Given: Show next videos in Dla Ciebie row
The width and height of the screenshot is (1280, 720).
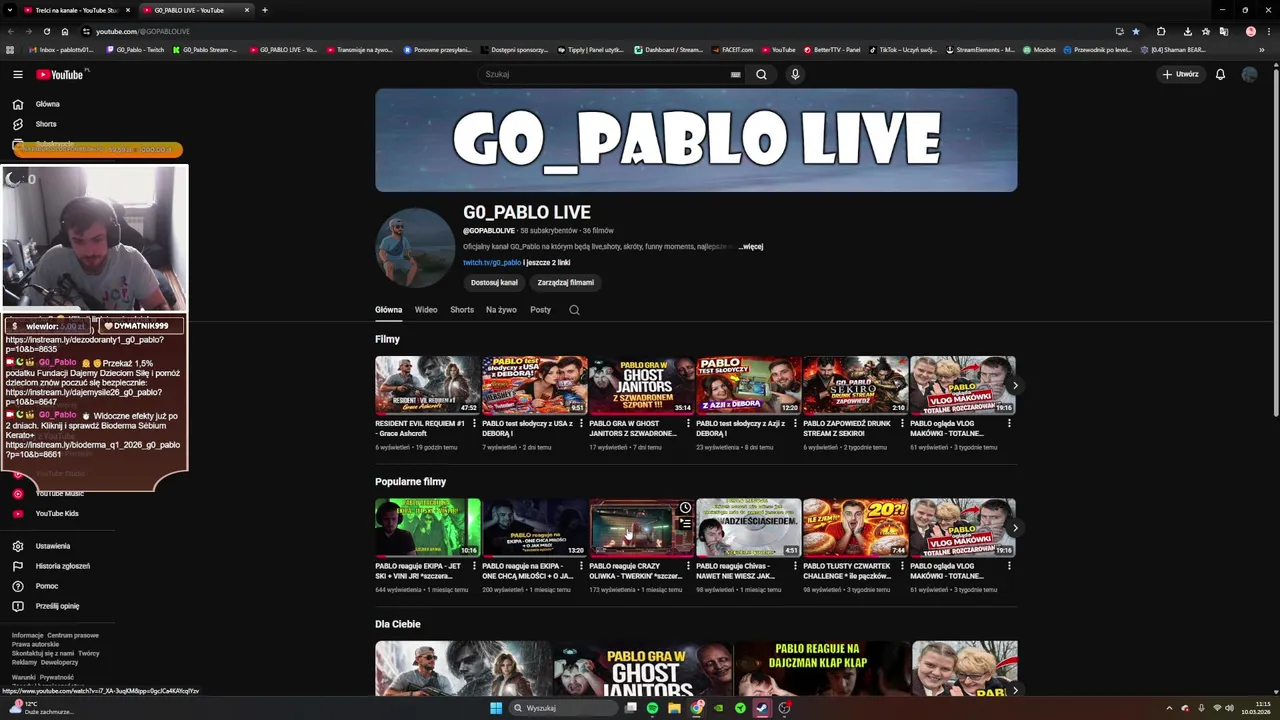Looking at the screenshot, I should pyautogui.click(x=1015, y=690).
